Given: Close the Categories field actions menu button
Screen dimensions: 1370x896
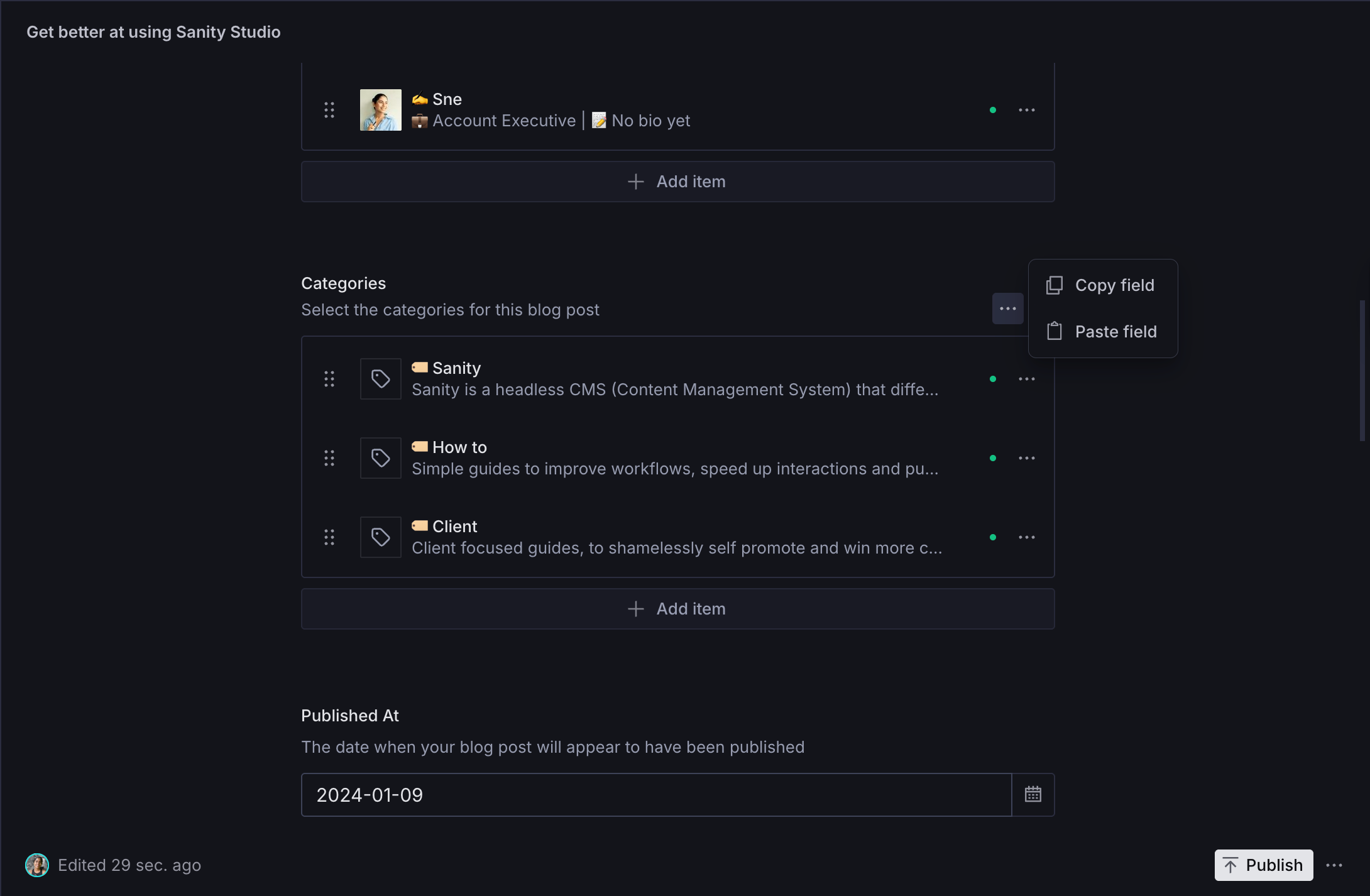Looking at the screenshot, I should point(1008,309).
